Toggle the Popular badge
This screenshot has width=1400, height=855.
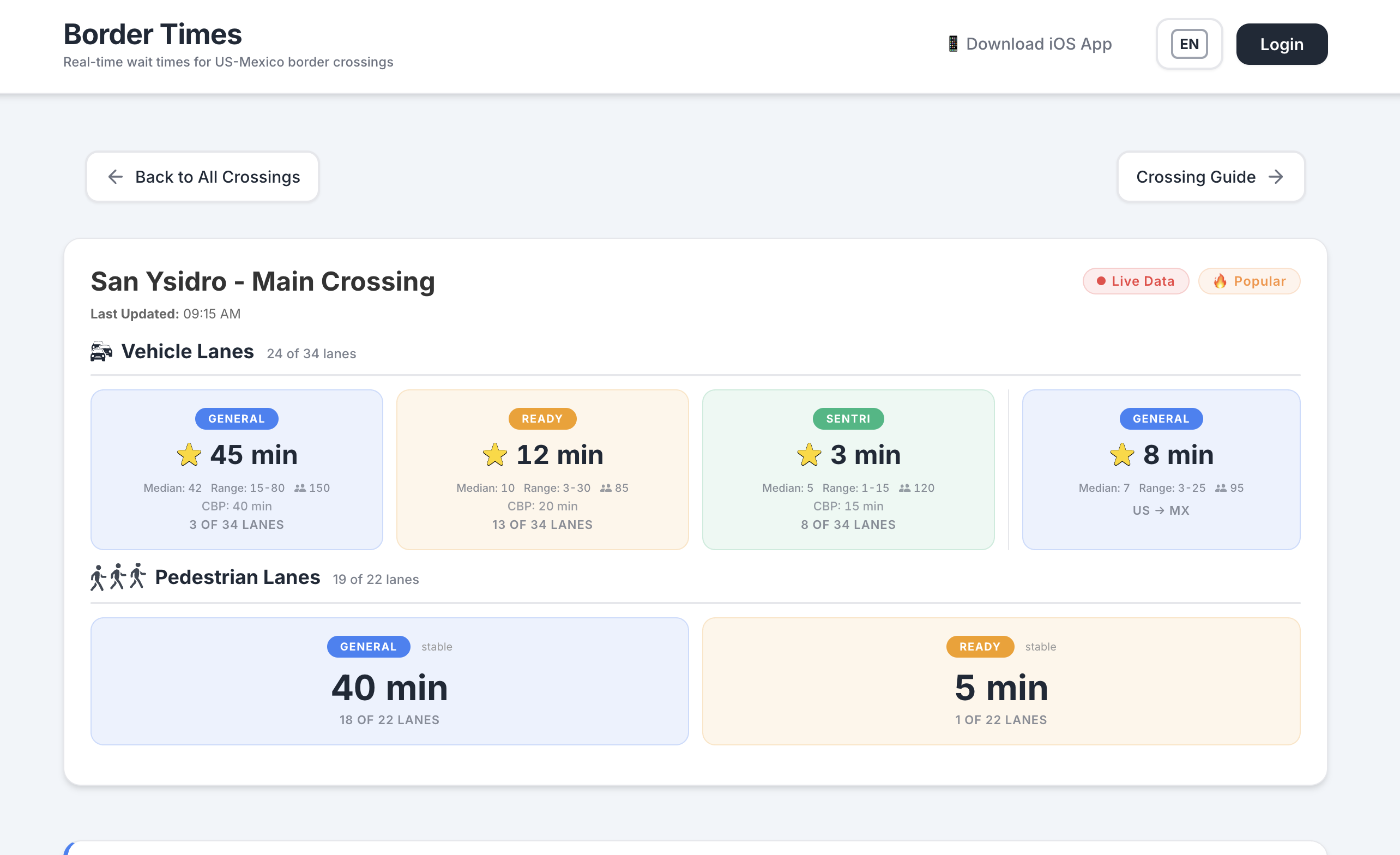tap(1250, 281)
